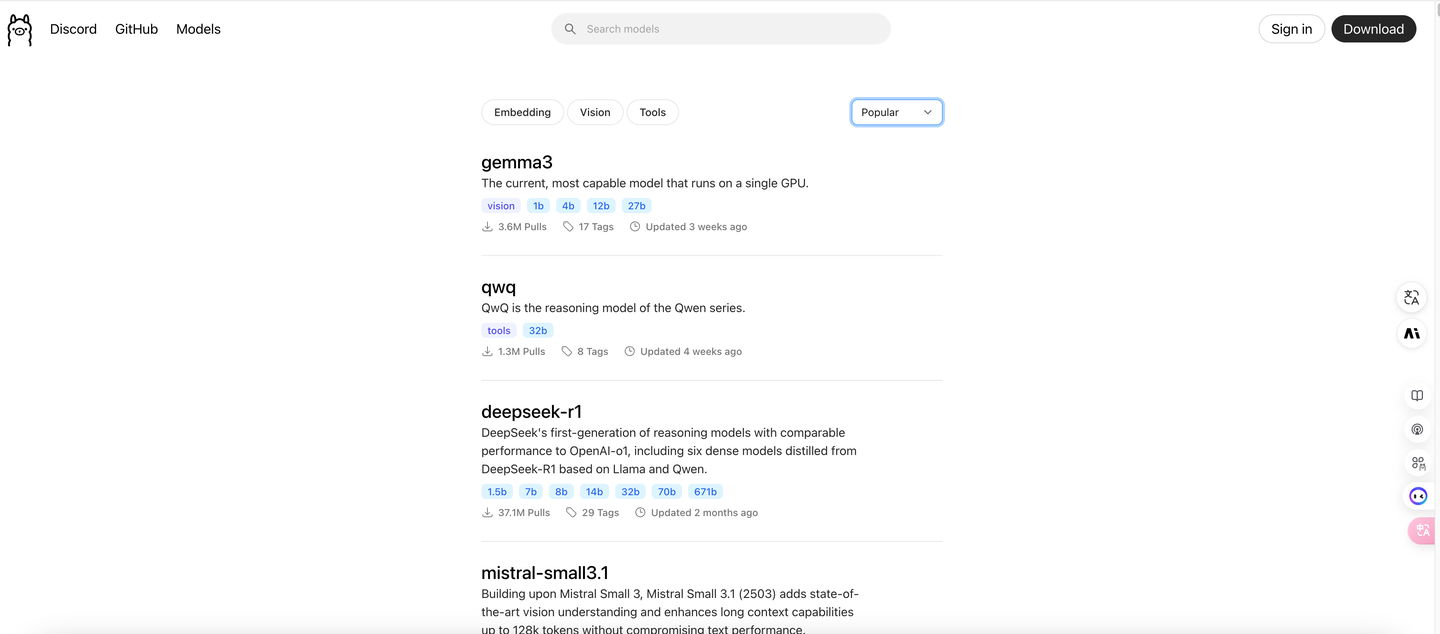Toggle the Embedding filter
The image size is (1440, 634).
522,112
